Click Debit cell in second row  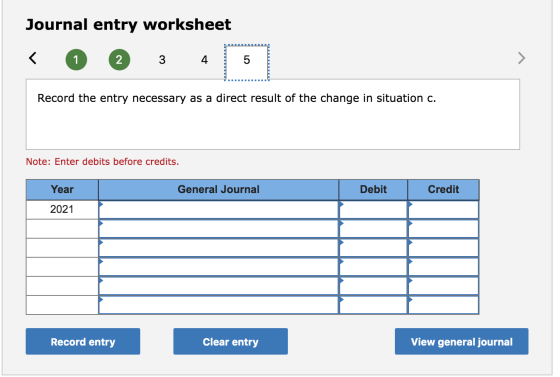pos(373,229)
